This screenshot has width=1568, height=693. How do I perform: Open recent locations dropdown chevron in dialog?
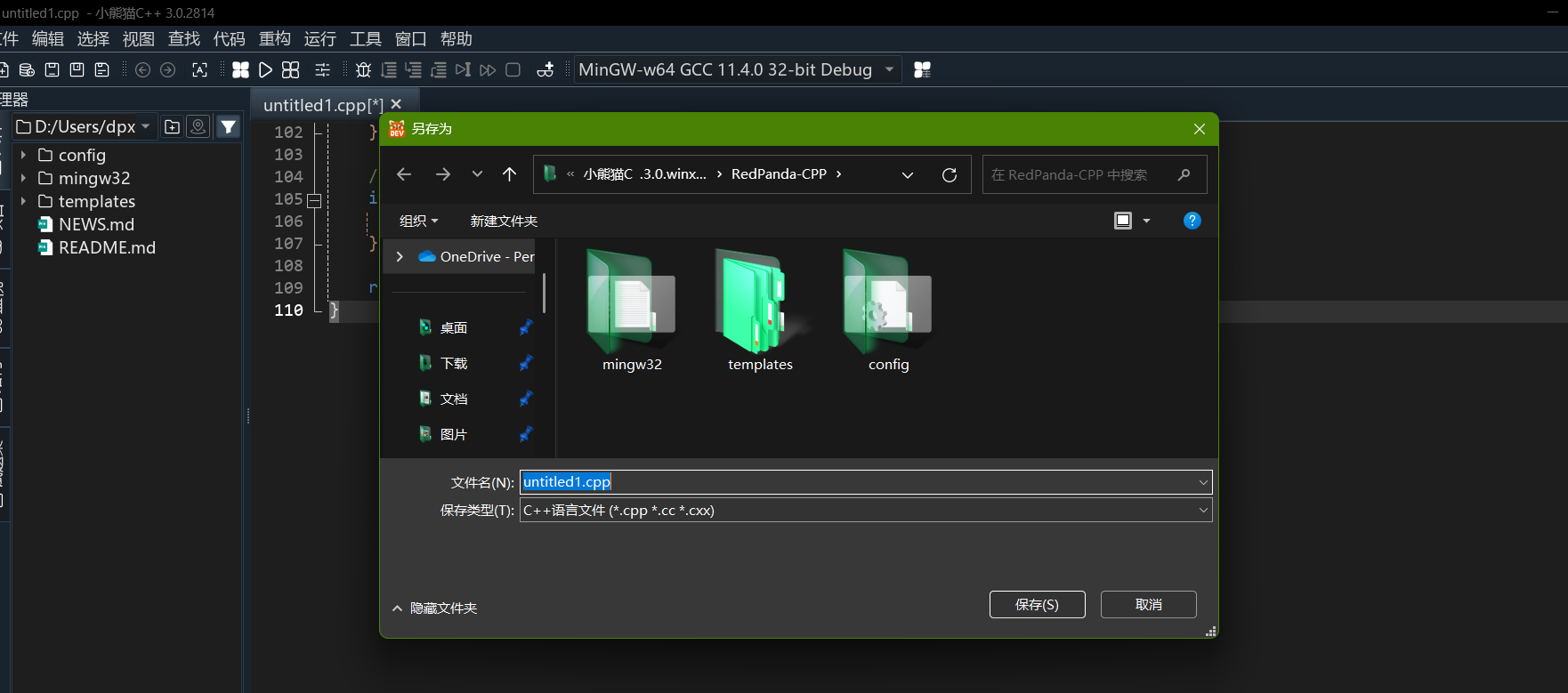click(x=477, y=174)
